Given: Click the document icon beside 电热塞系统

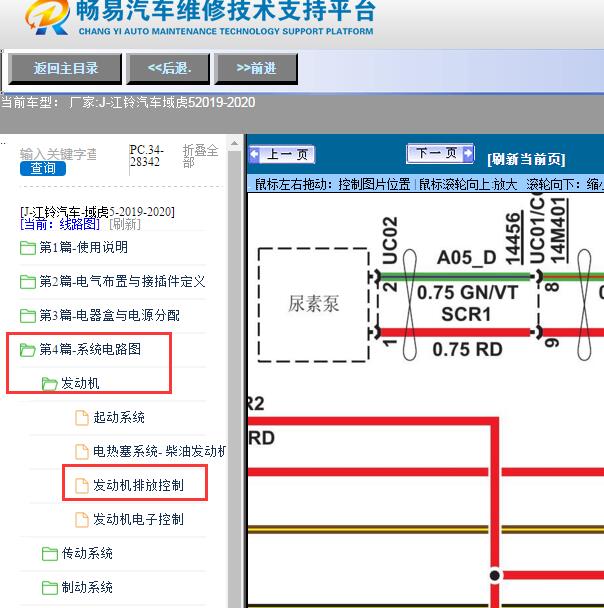Looking at the screenshot, I should pos(81,452).
